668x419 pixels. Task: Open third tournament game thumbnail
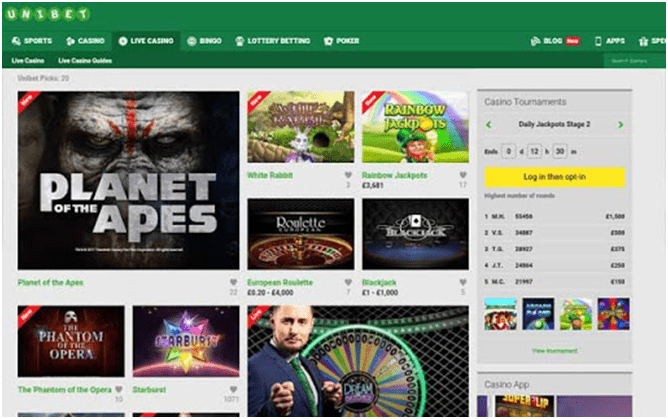(x=576, y=314)
